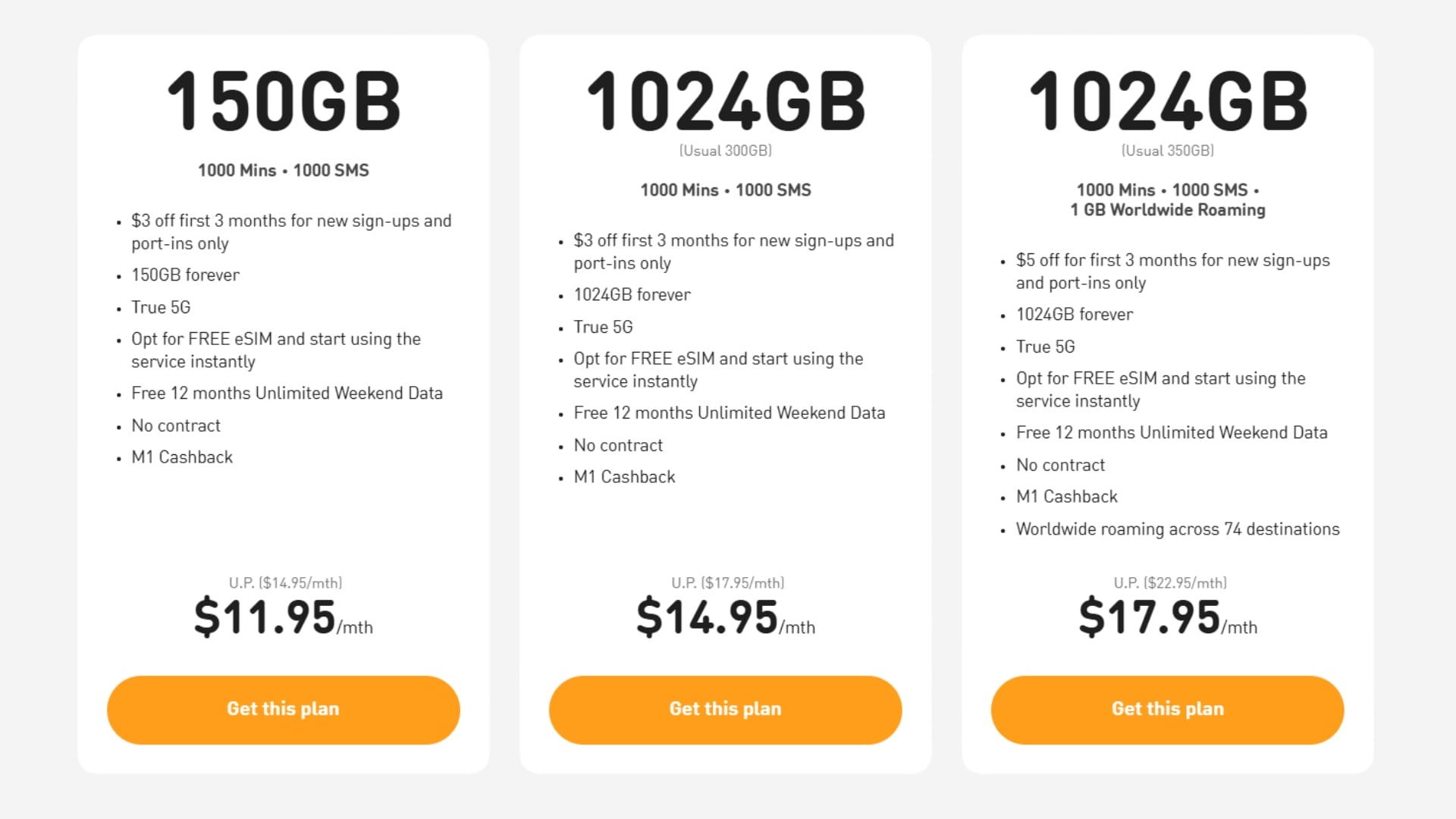1456x819 pixels.
Task: Click True 5G bullet on middle card
Action: (x=601, y=327)
